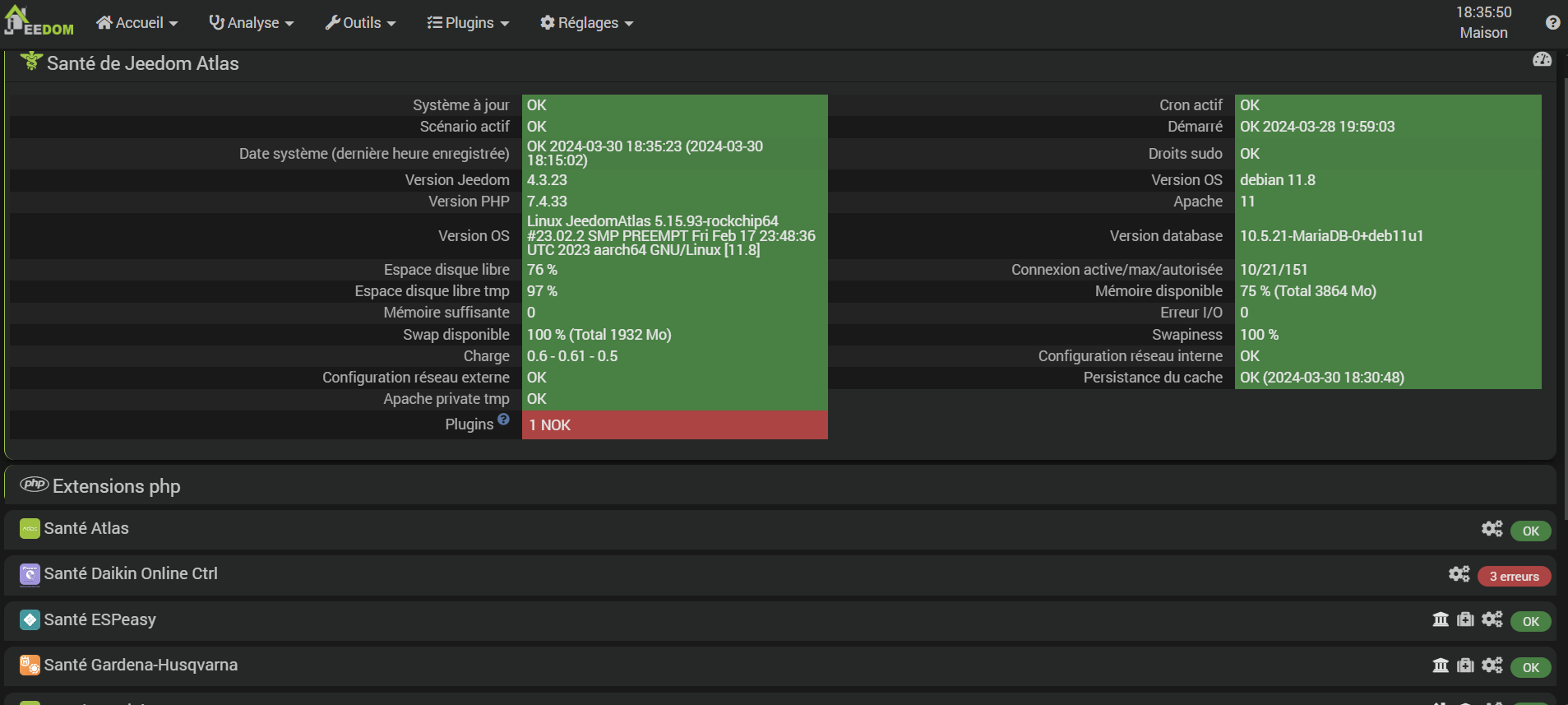
Task: Click the clock showing 18:35:50
Action: tap(1483, 12)
